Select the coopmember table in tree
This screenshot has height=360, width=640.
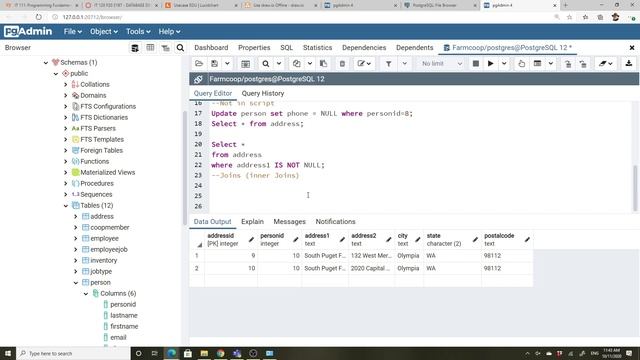point(109,227)
